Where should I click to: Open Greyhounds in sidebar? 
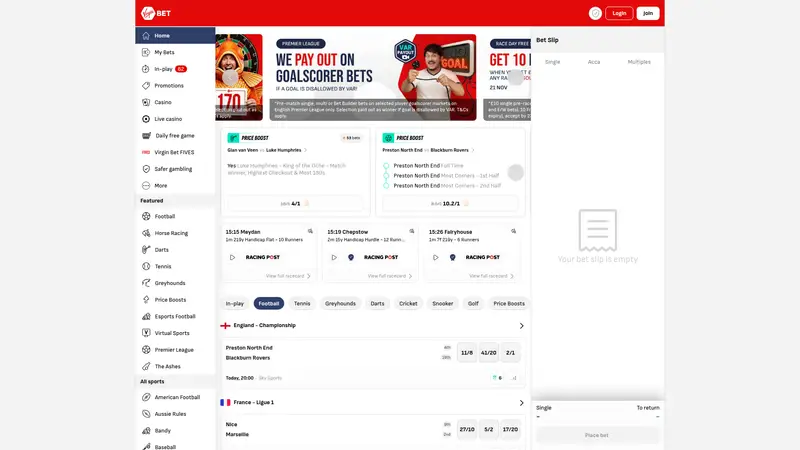(x=175, y=283)
